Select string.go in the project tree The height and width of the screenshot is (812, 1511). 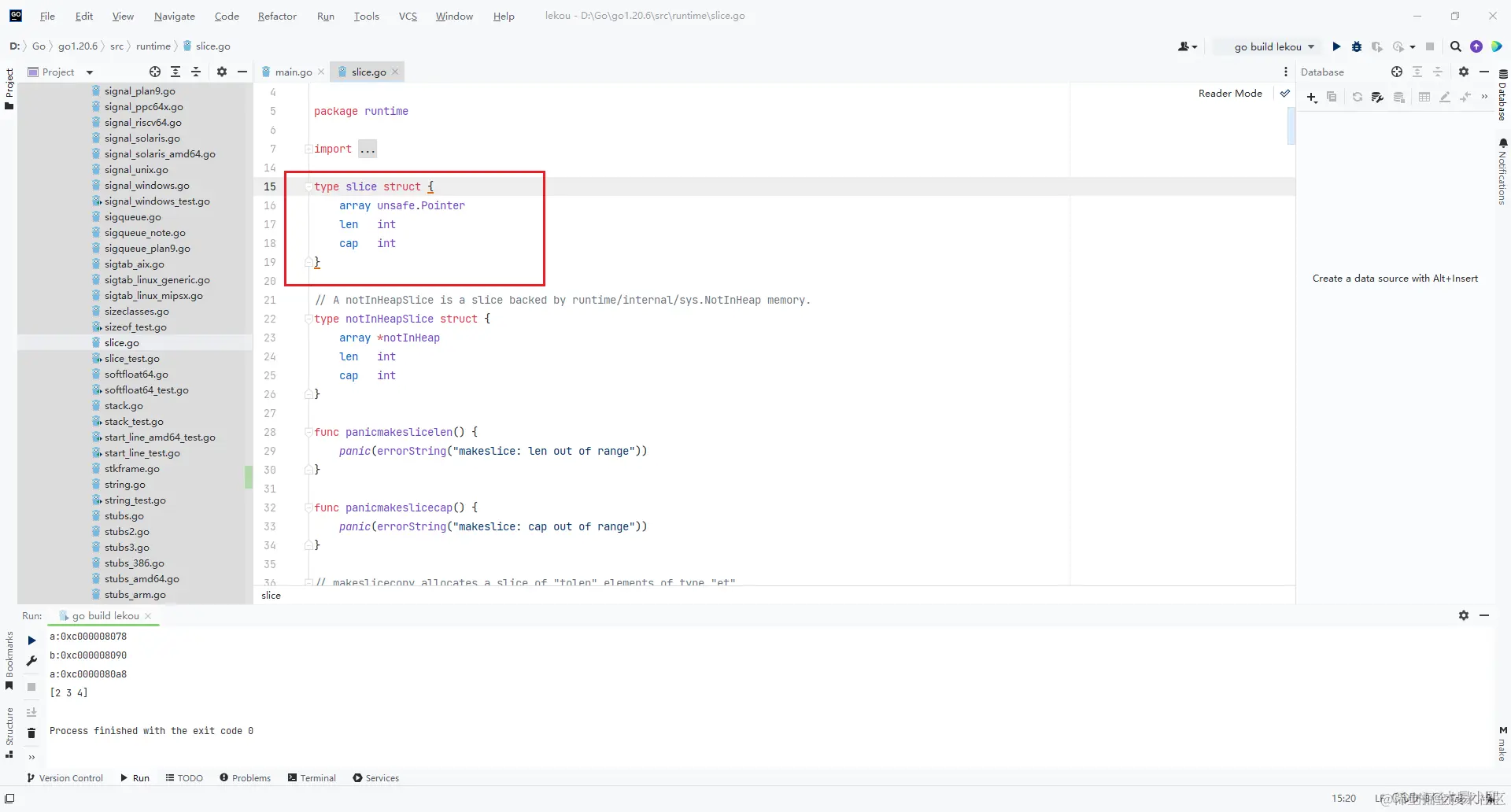[124, 485]
